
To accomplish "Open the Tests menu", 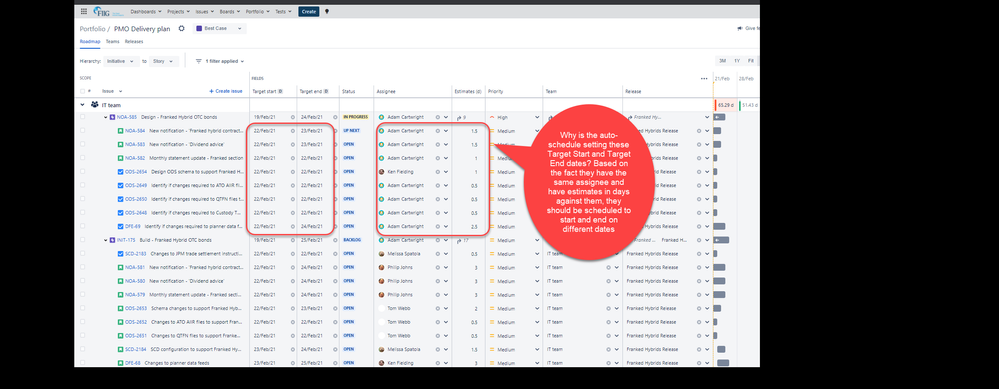I will point(283,11).
